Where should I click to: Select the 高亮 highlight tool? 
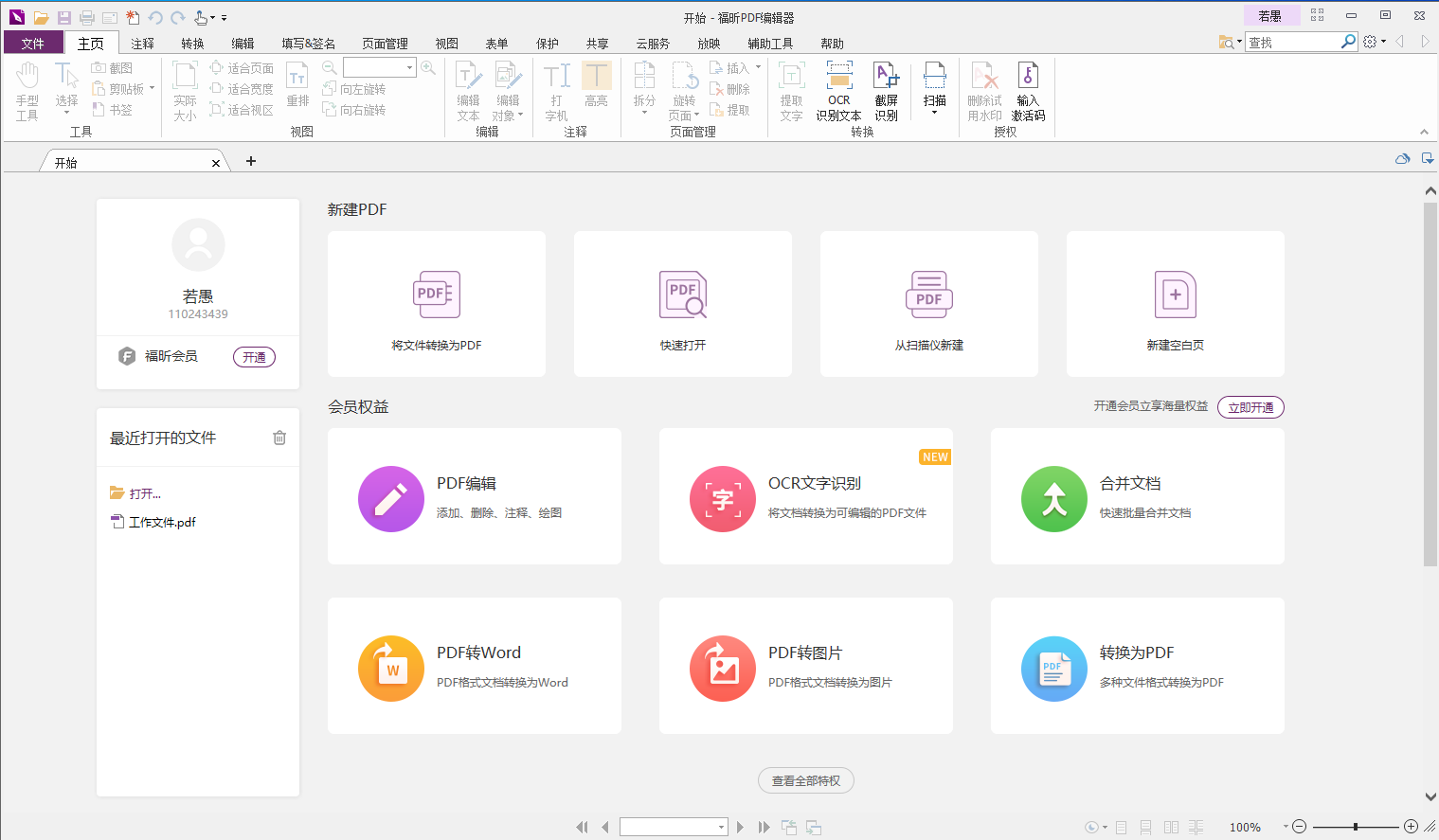click(x=597, y=91)
